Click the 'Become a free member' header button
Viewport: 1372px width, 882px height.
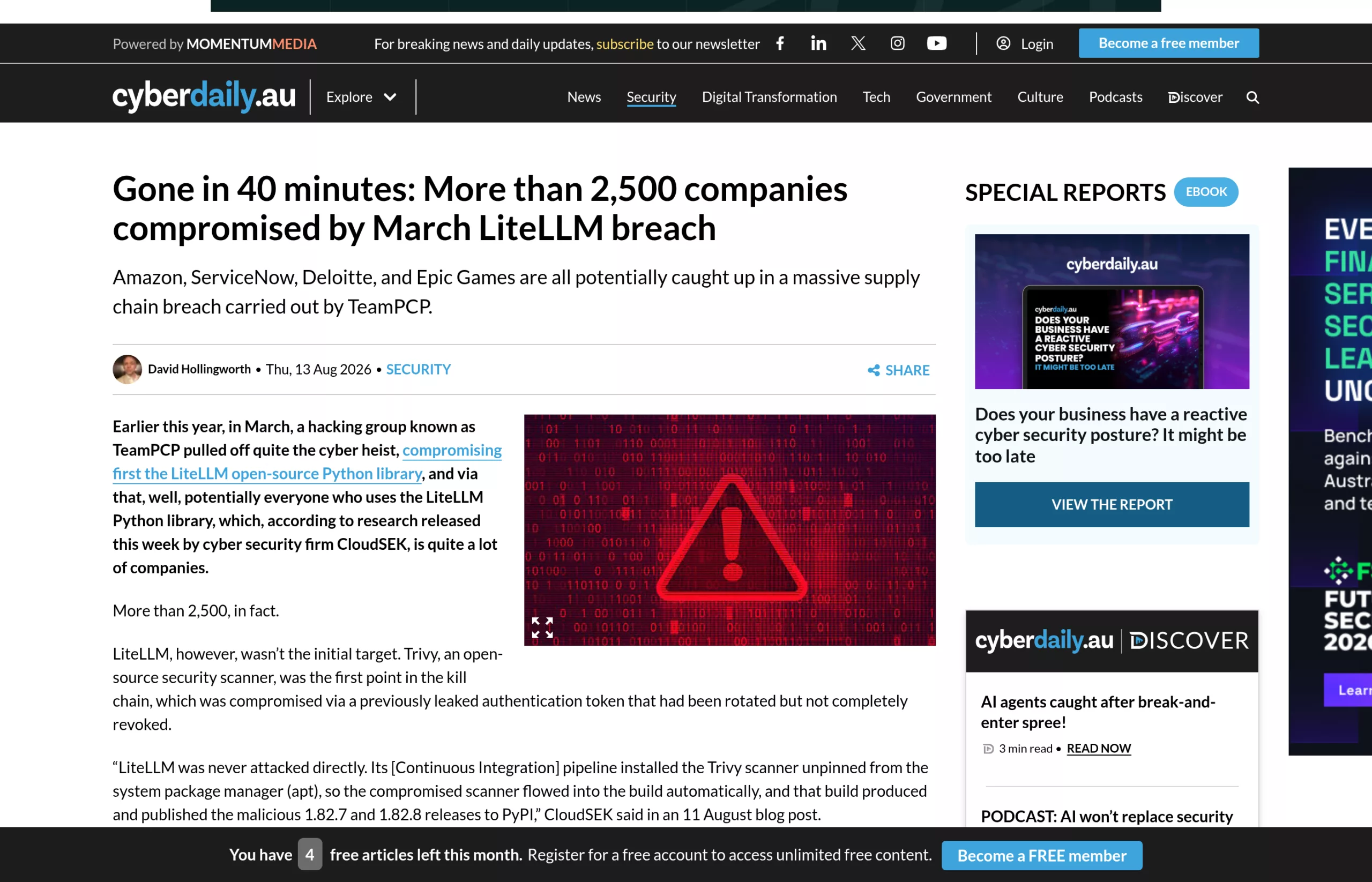click(1168, 43)
